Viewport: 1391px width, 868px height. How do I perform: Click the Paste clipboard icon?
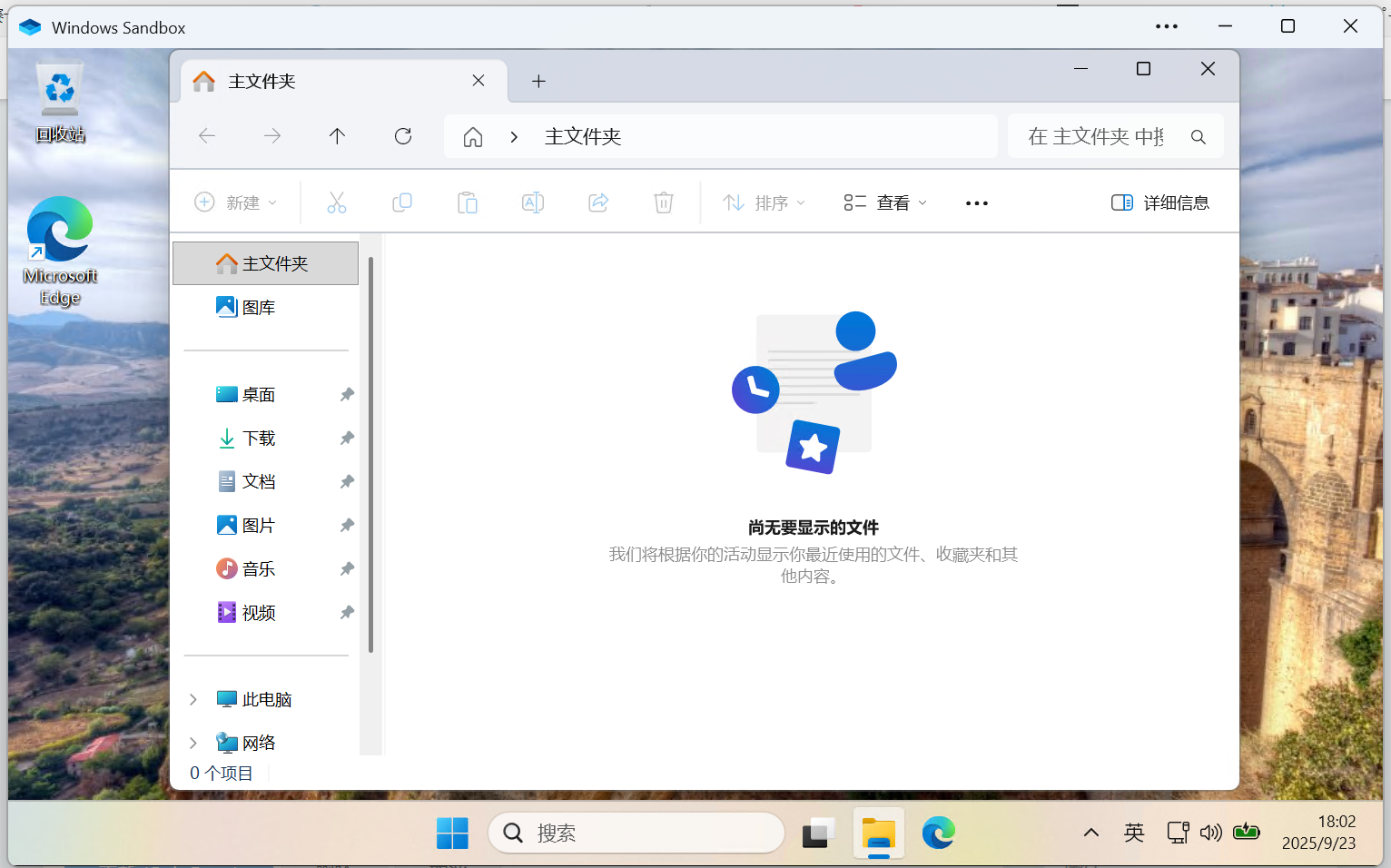point(468,202)
